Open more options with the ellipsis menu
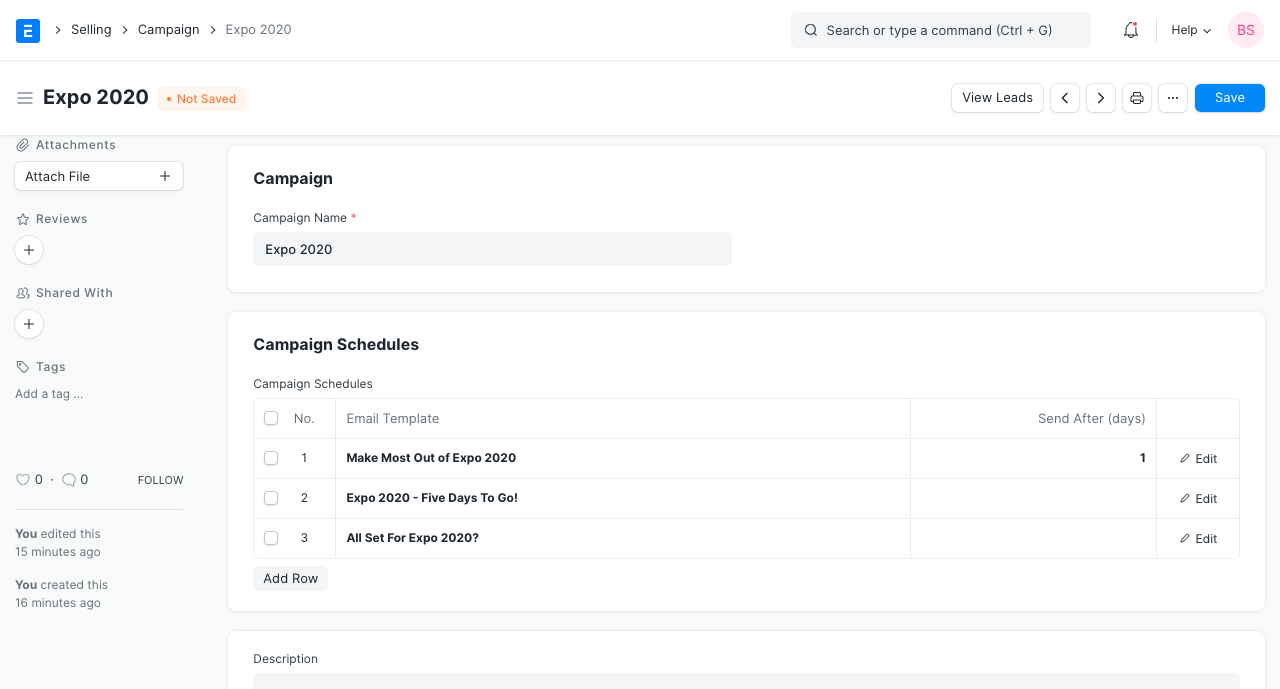1280x689 pixels. [x=1172, y=97]
